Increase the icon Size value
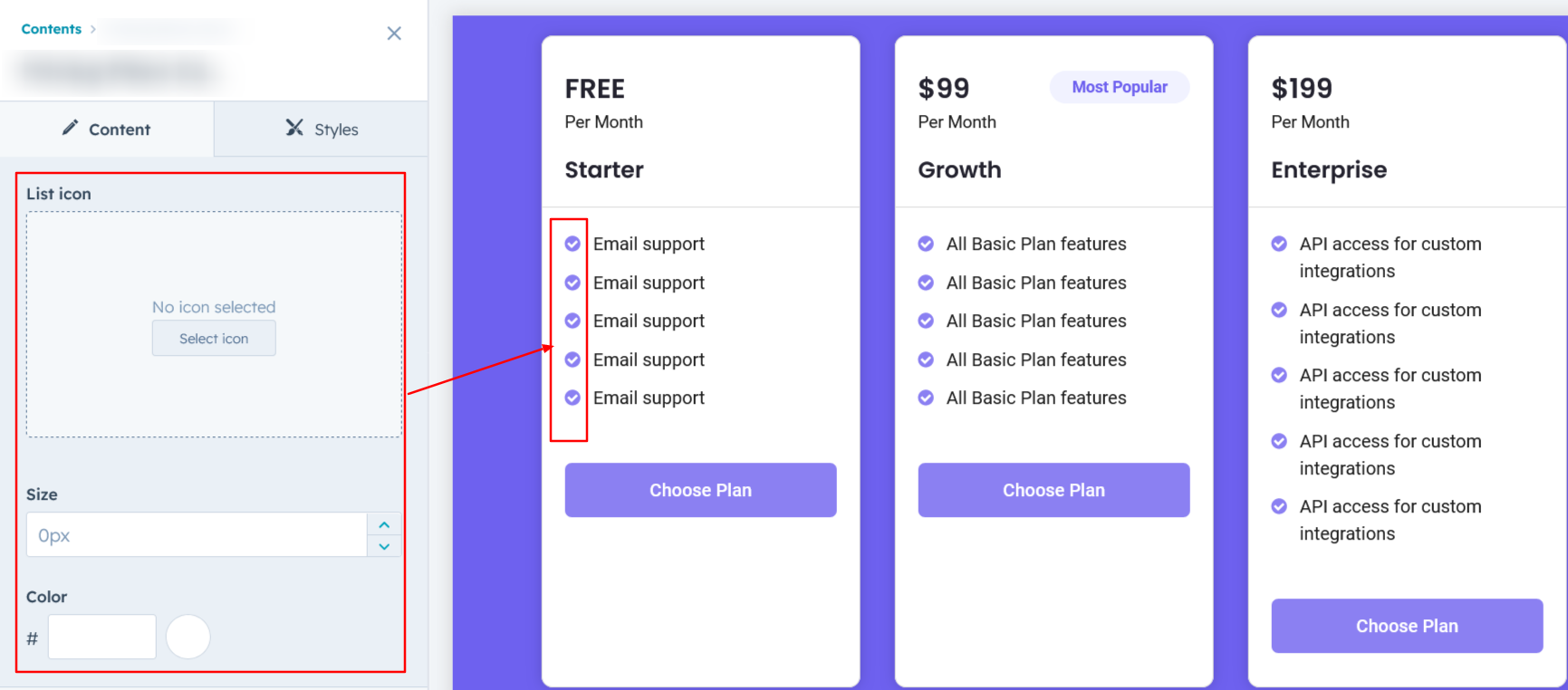 tap(384, 525)
